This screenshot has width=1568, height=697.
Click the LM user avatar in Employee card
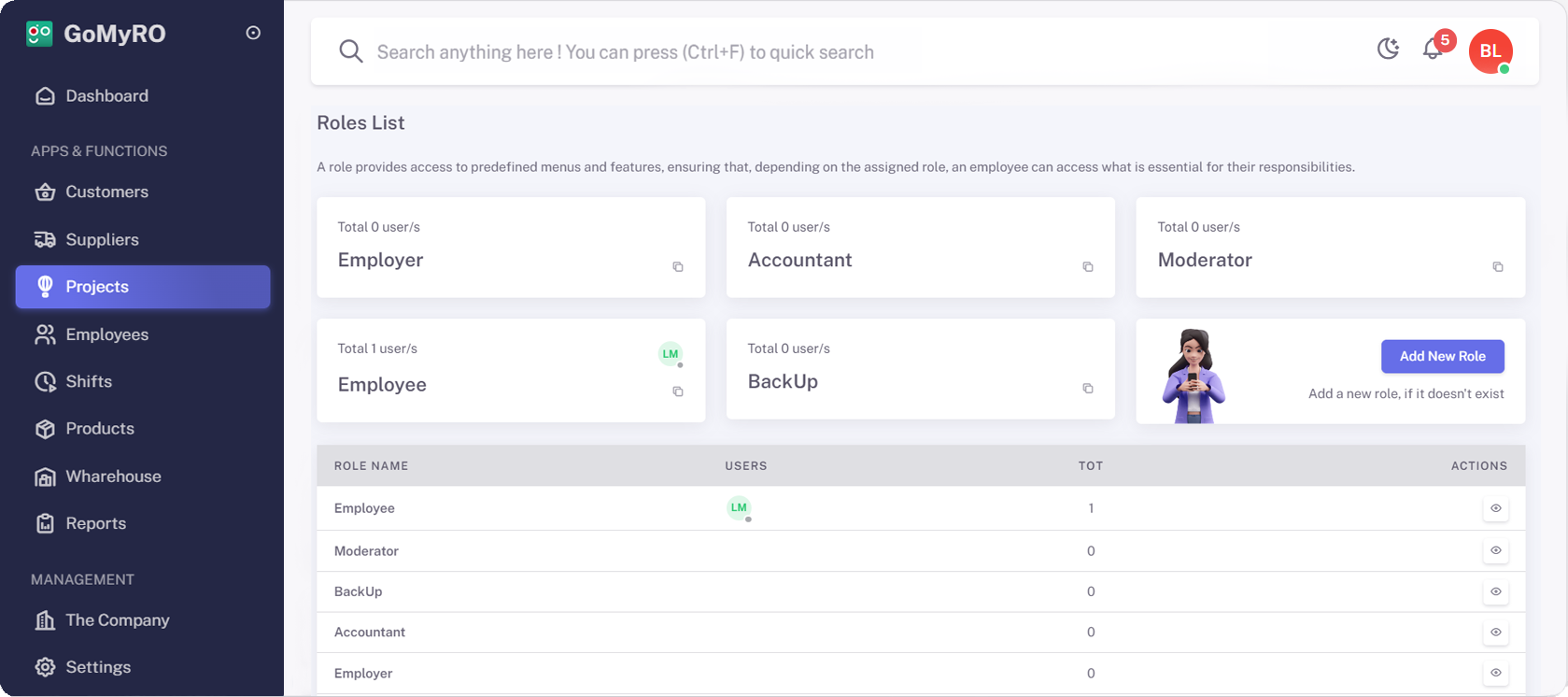pyautogui.click(x=671, y=354)
